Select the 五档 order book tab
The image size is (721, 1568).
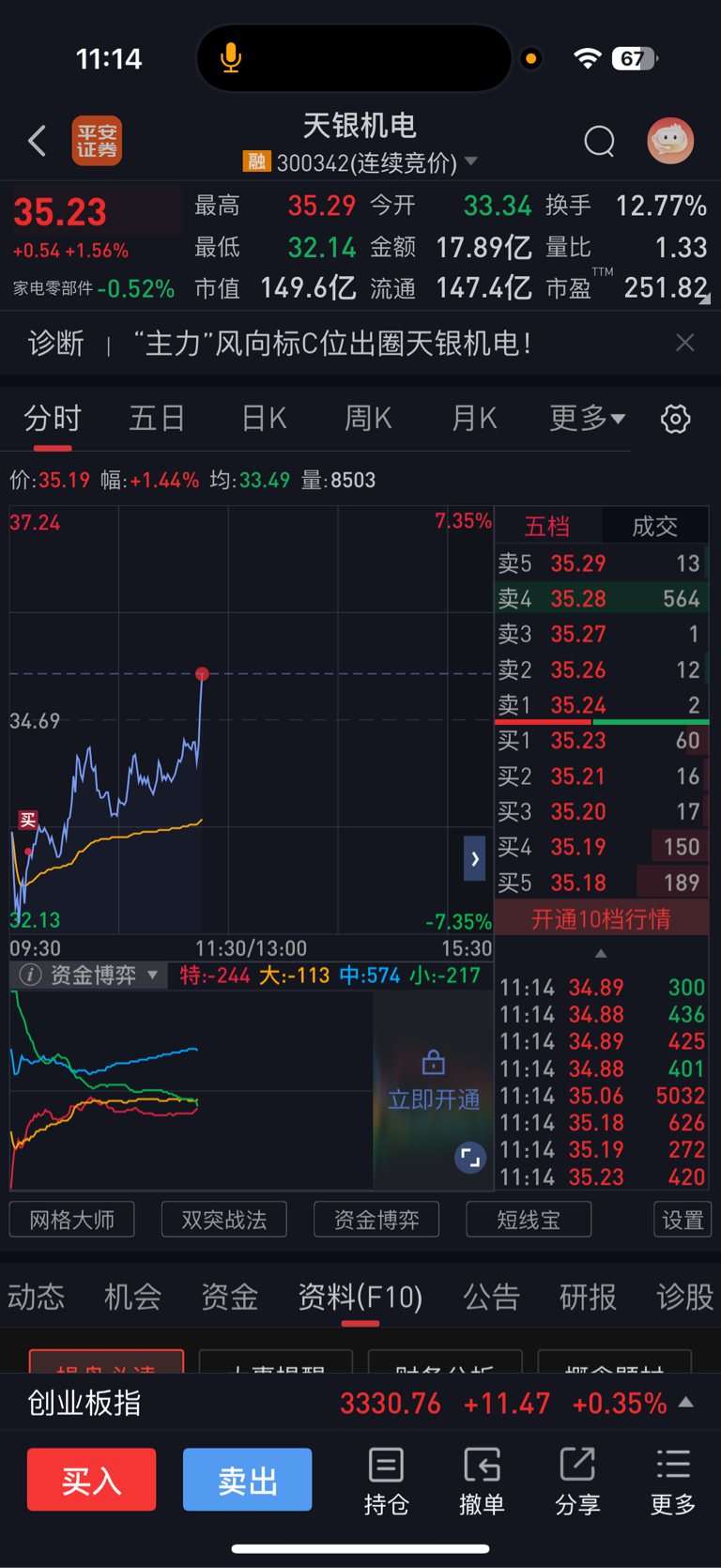(x=547, y=526)
